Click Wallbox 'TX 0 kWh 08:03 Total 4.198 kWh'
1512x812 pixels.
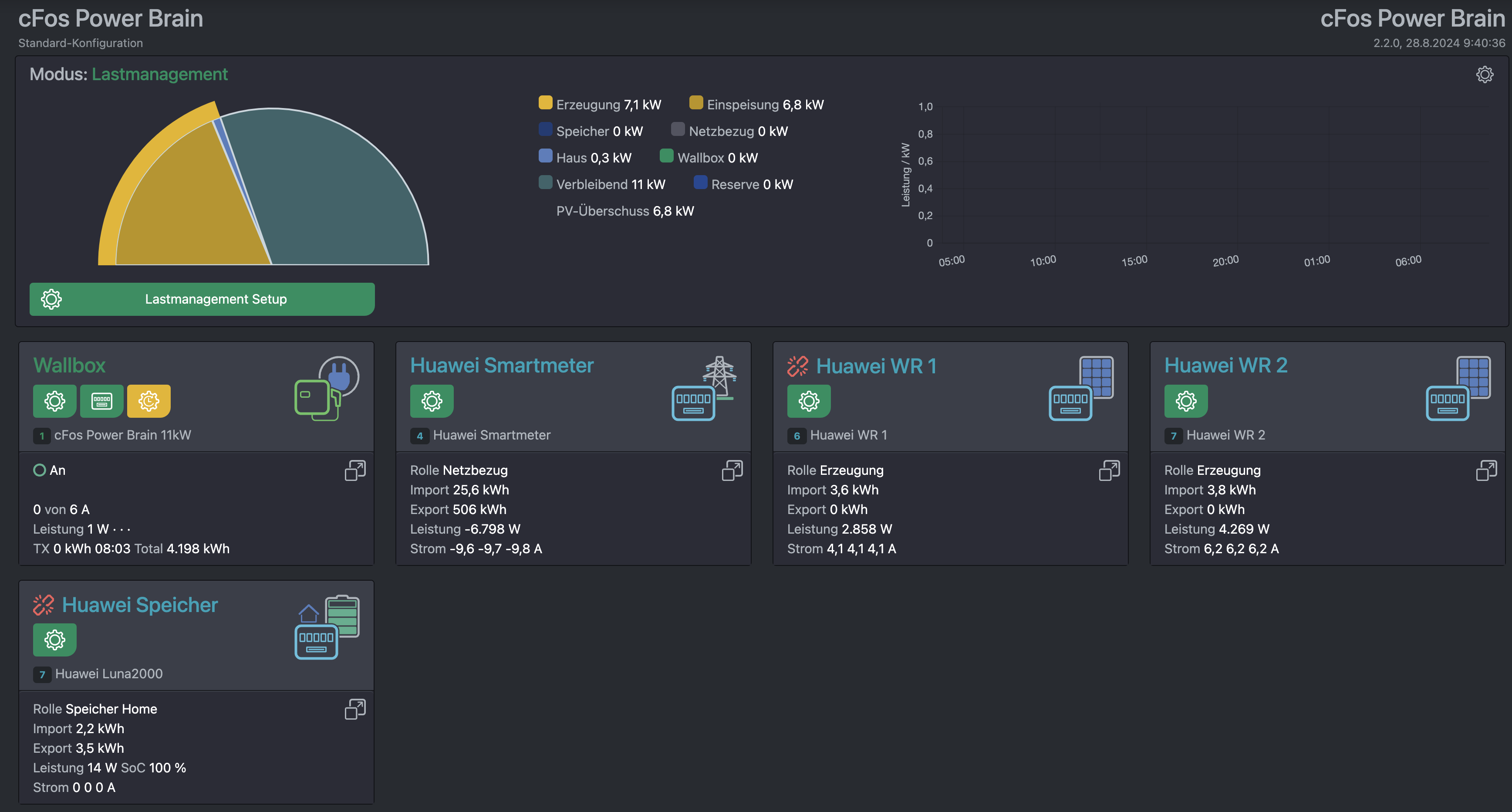pyautogui.click(x=131, y=549)
